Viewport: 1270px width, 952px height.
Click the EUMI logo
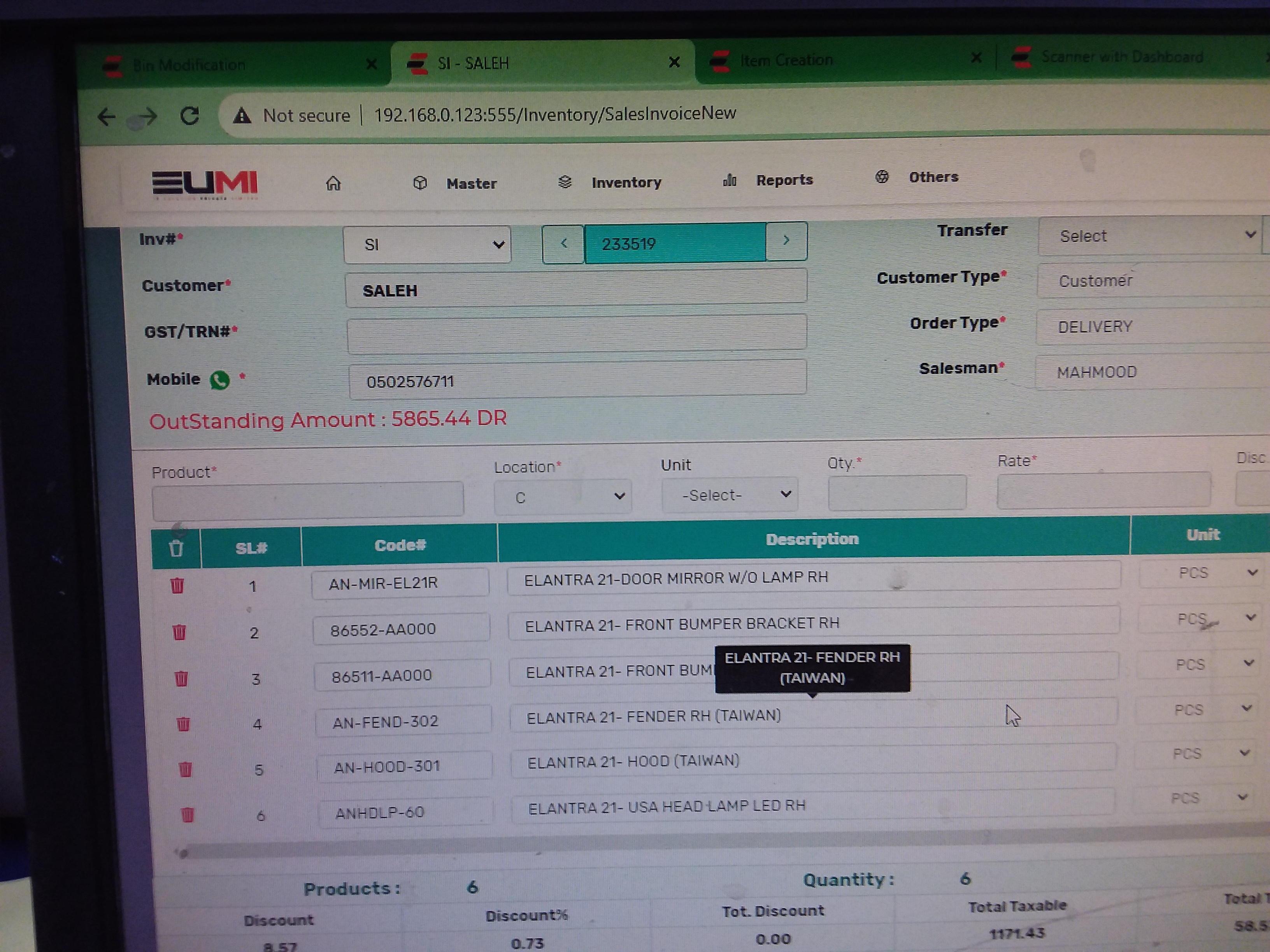tap(204, 184)
